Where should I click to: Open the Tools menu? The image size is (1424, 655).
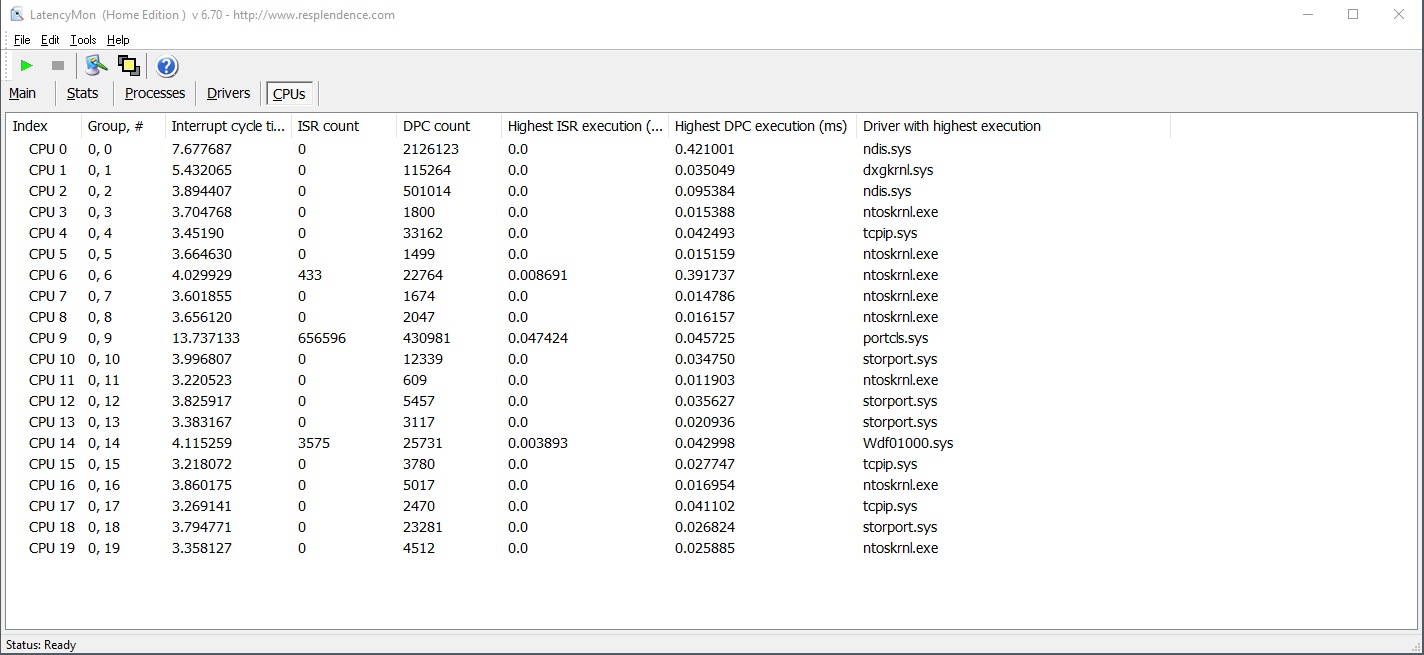(x=83, y=40)
